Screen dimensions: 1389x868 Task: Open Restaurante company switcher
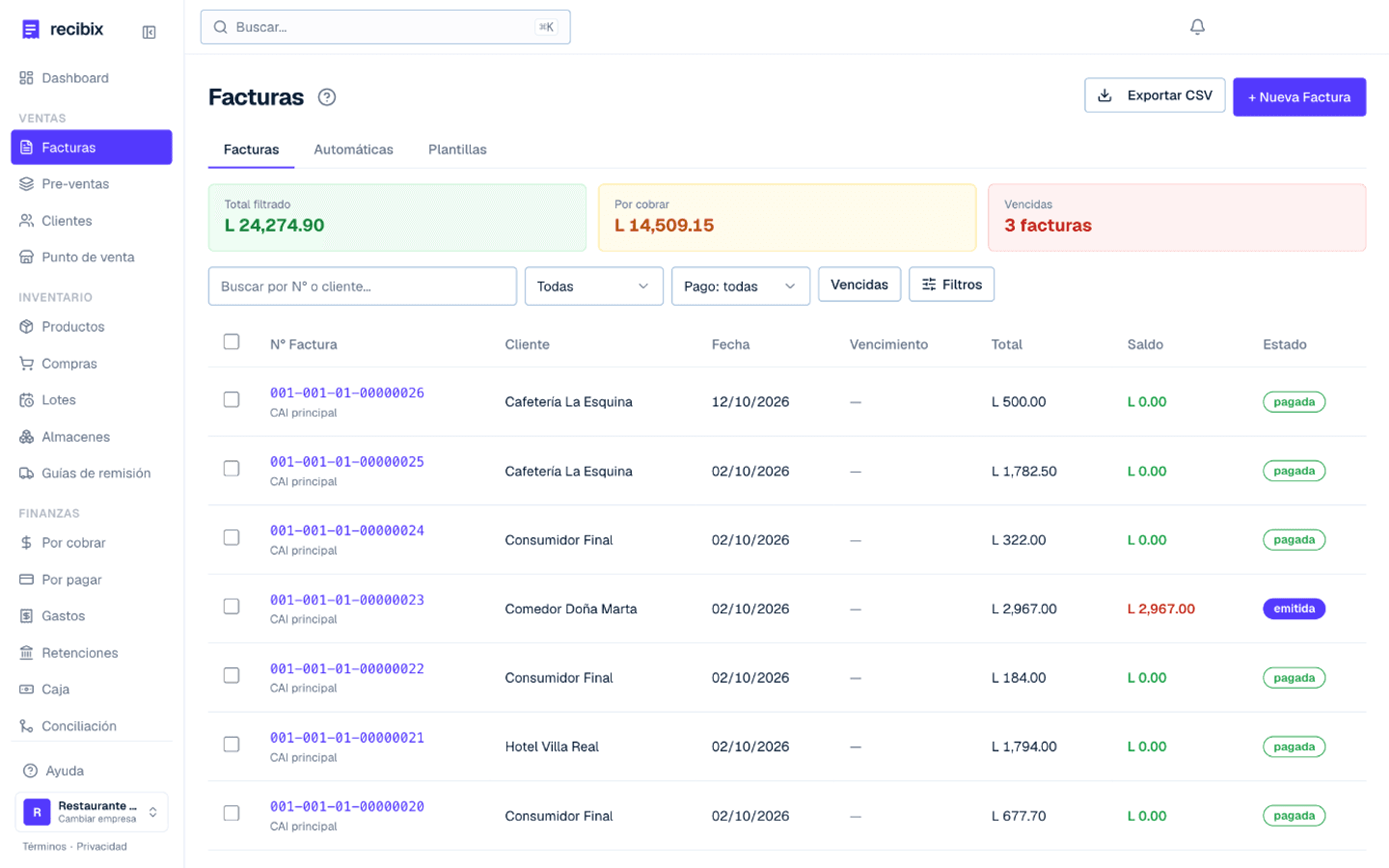click(92, 812)
